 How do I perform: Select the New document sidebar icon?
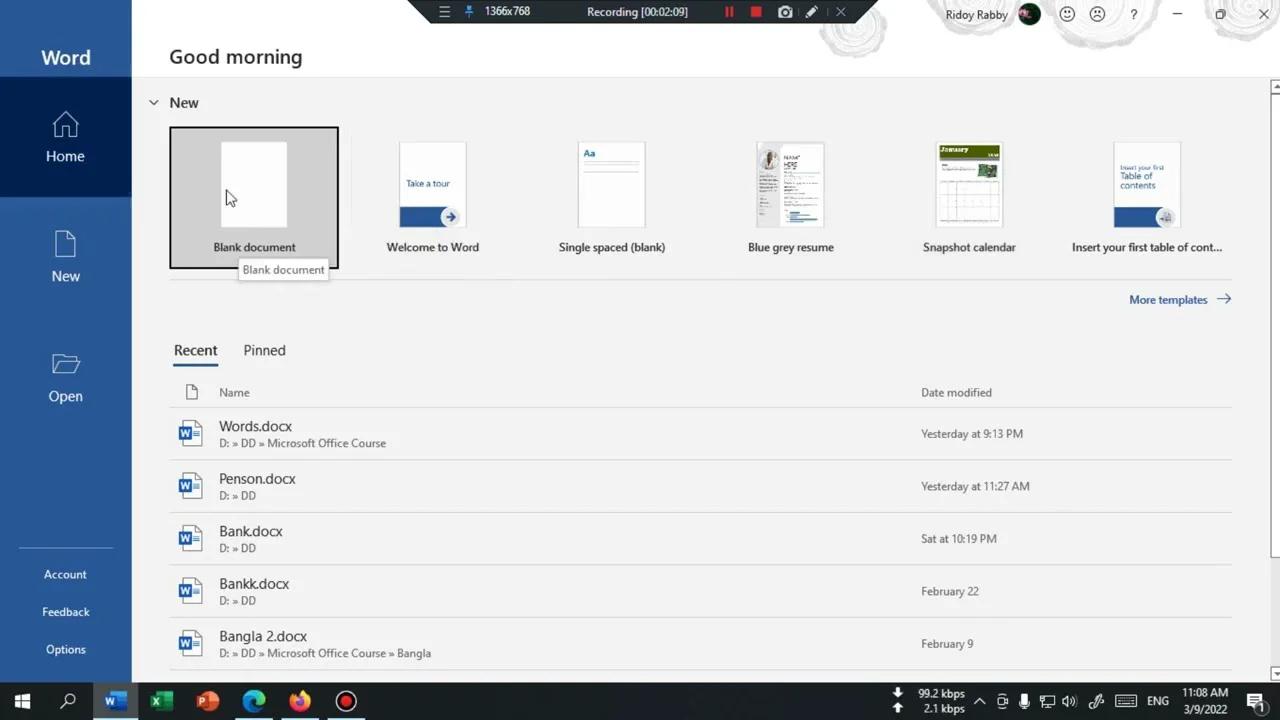(x=65, y=244)
